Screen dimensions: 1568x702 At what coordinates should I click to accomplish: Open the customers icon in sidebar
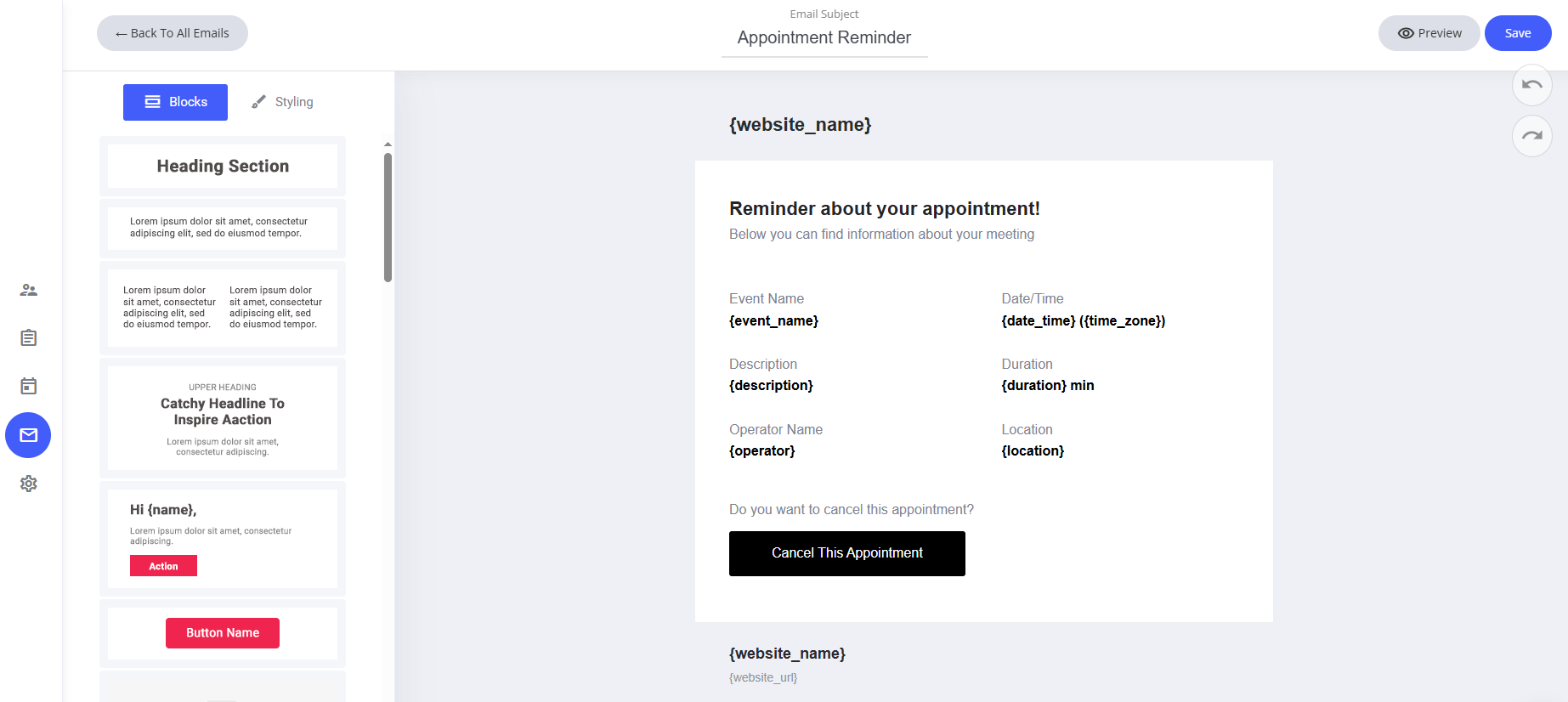28,290
